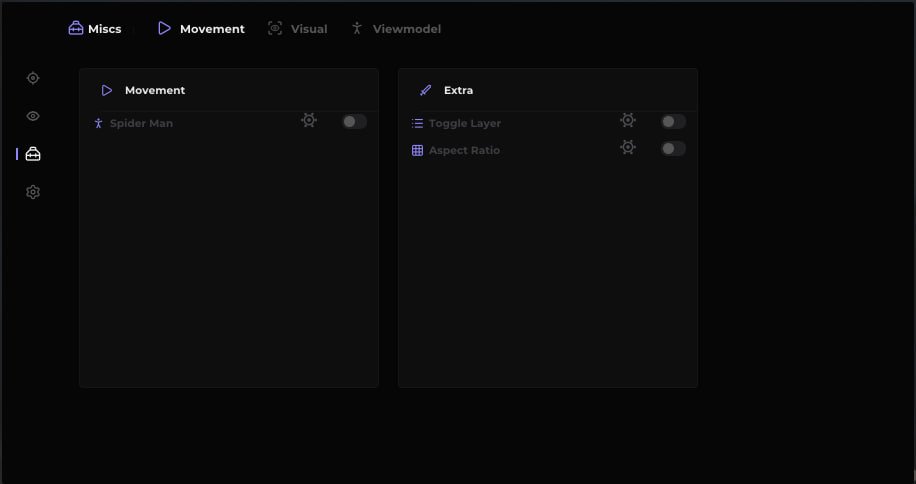Switch to the Visual tab

298,29
